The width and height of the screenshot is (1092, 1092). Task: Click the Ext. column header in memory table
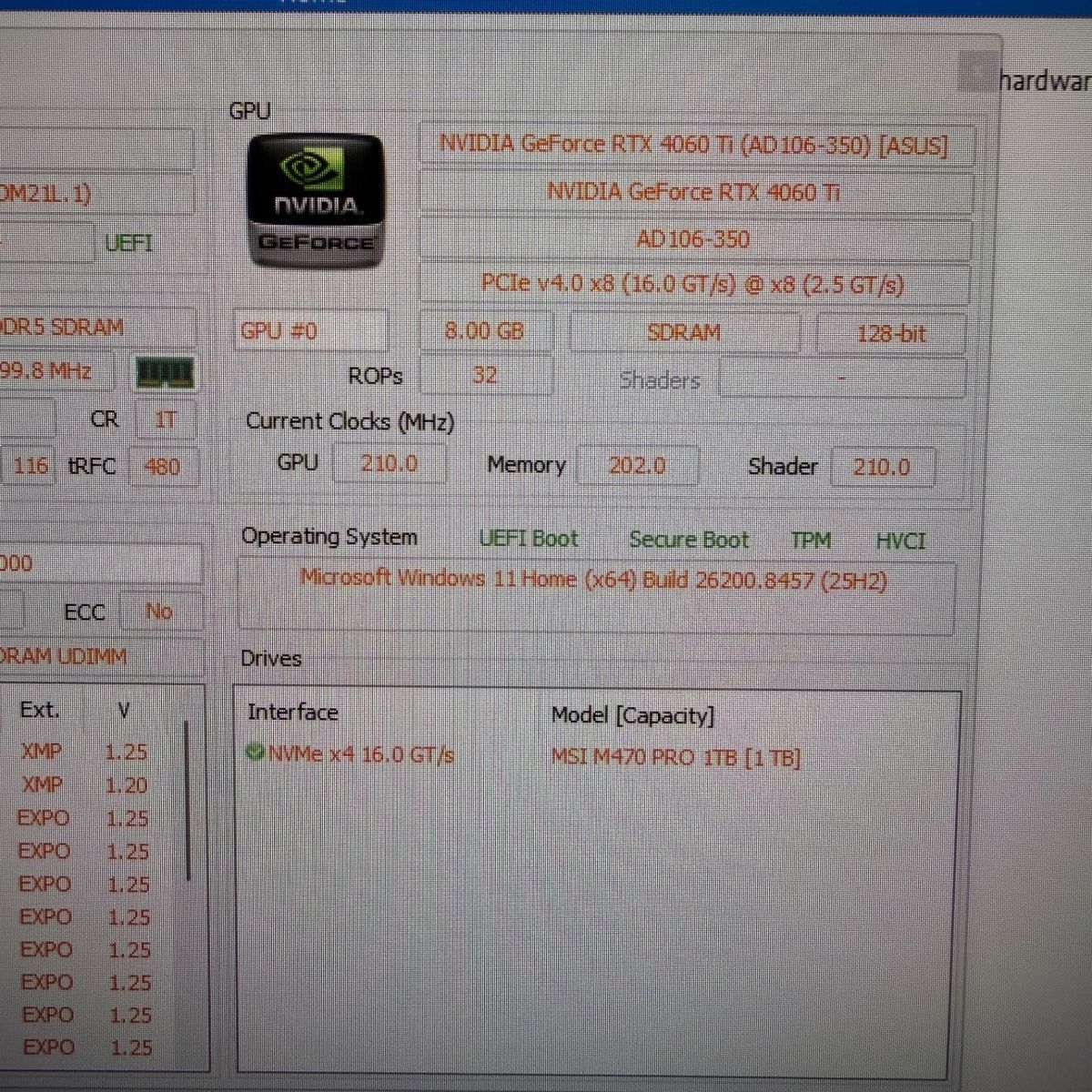(x=40, y=710)
